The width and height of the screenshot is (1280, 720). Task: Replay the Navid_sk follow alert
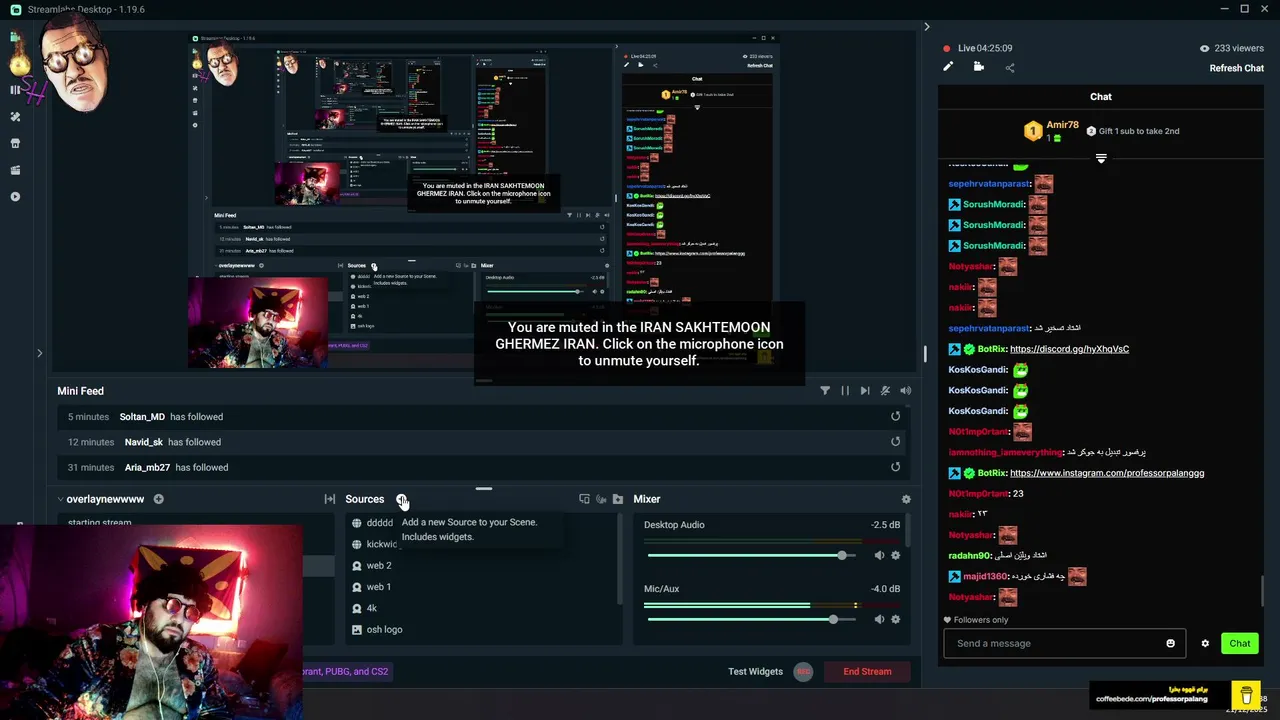point(895,442)
